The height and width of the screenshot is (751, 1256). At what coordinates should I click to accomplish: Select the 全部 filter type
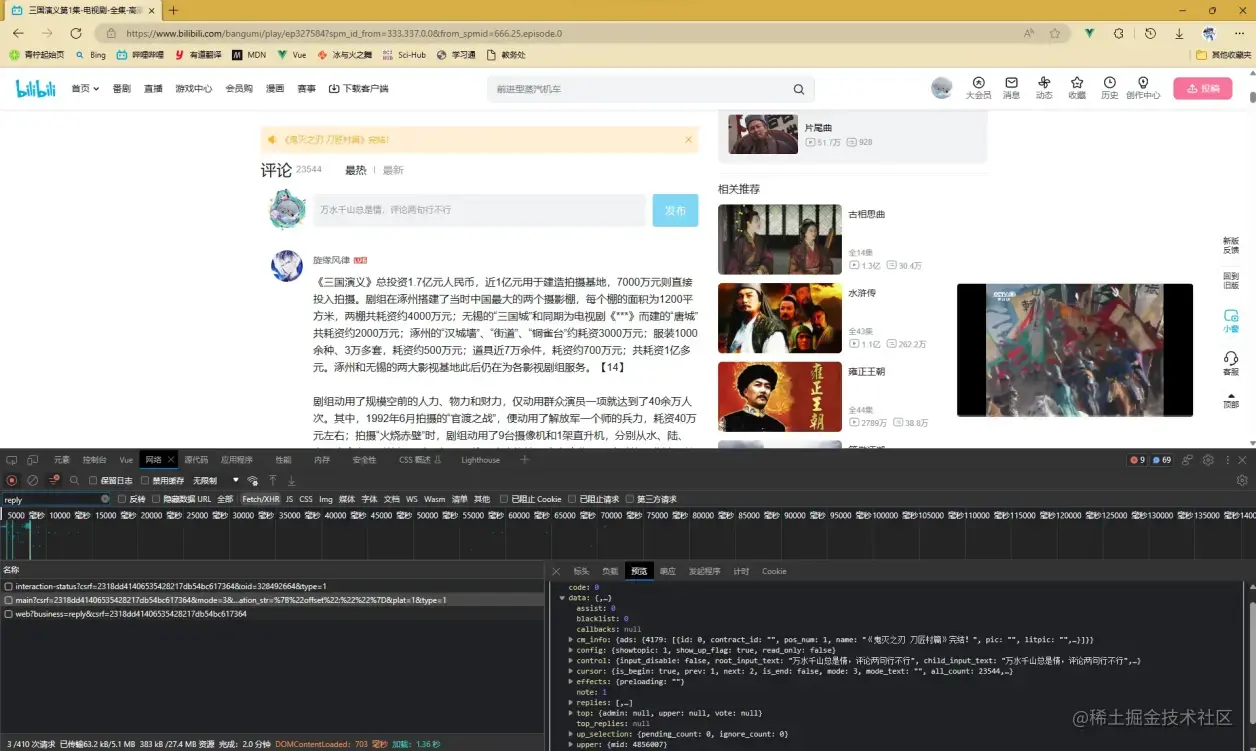(x=225, y=499)
